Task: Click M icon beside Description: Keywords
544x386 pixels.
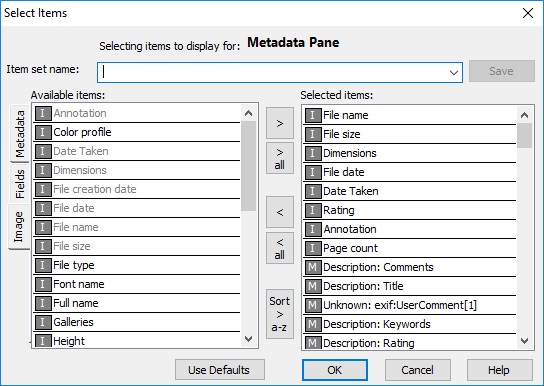Action: tap(313, 324)
